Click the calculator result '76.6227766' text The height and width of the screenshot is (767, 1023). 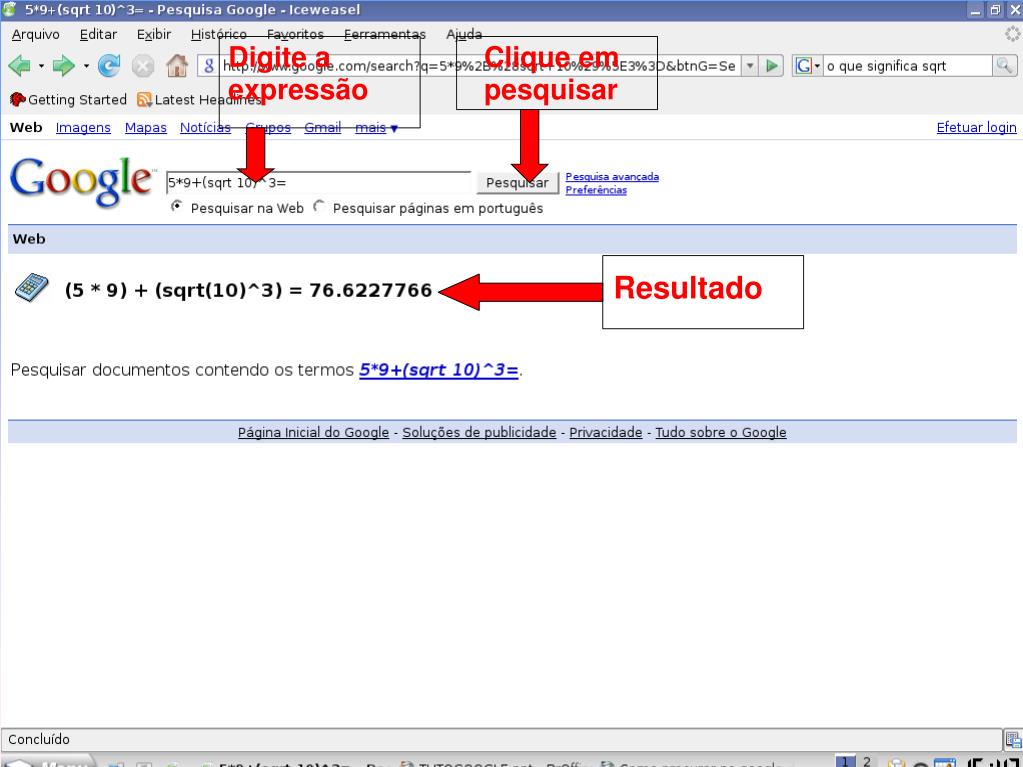point(371,290)
